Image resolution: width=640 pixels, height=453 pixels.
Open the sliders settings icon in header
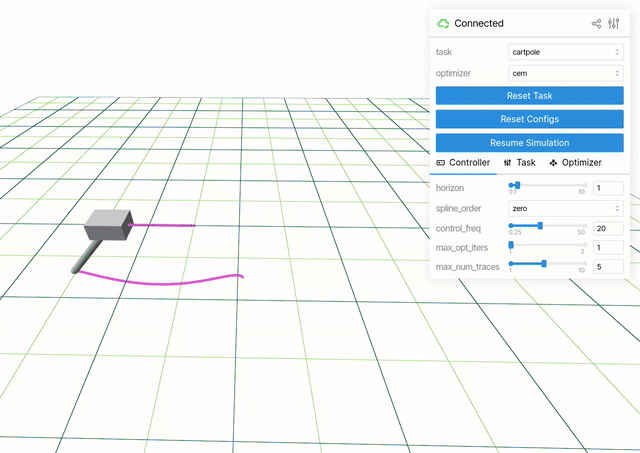click(x=614, y=23)
